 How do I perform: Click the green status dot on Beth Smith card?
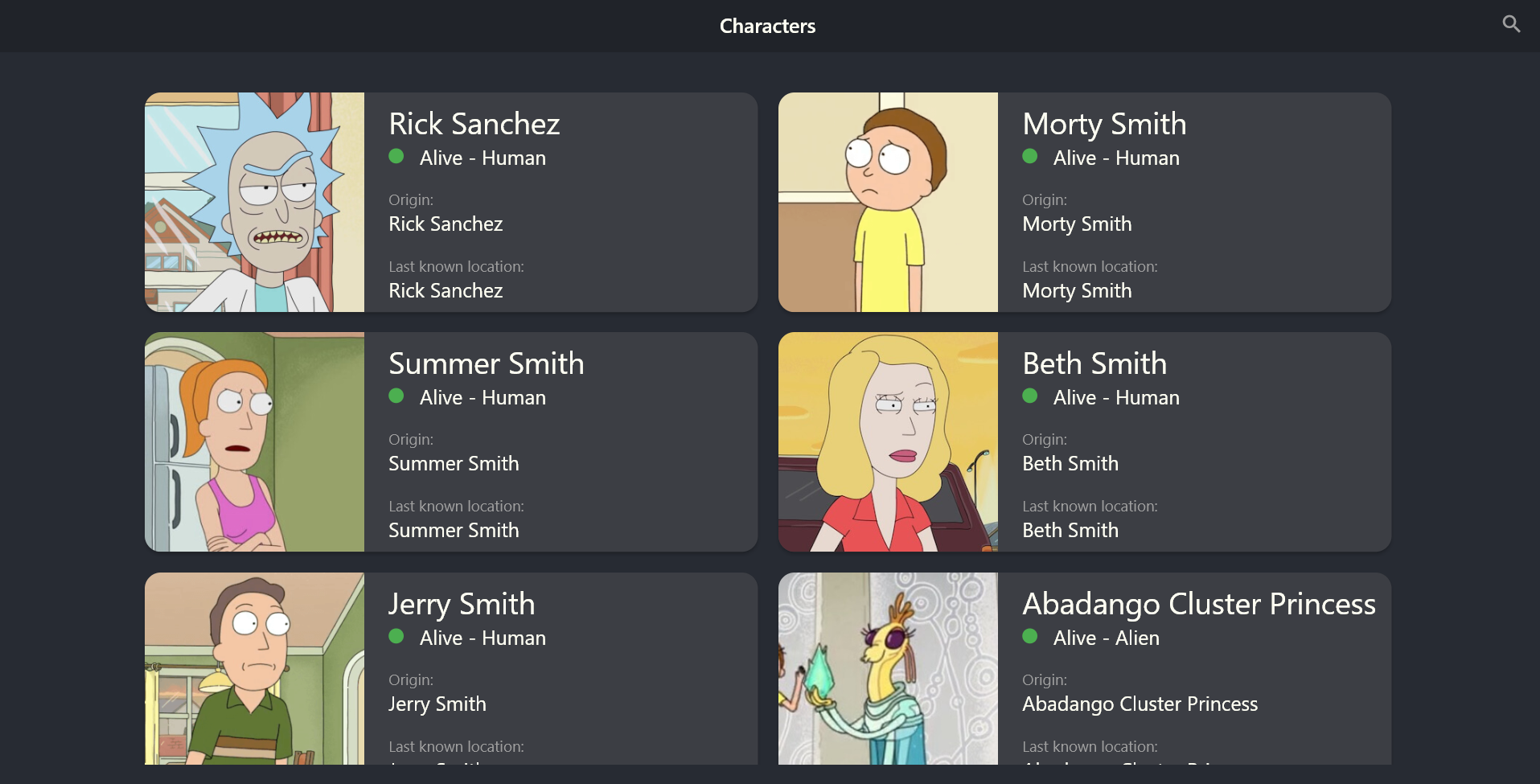click(x=1030, y=396)
